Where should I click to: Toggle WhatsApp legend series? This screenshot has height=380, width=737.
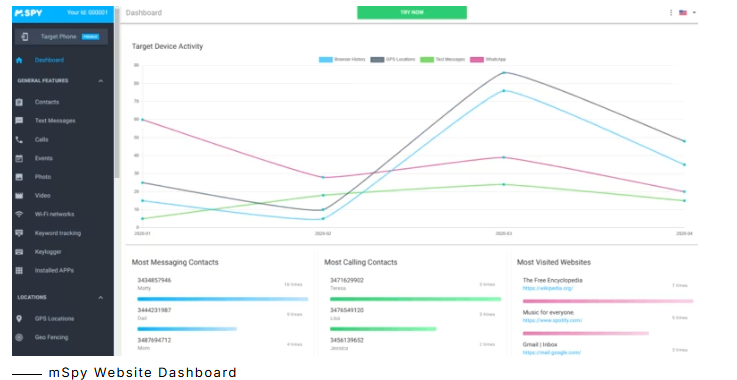tap(488, 60)
